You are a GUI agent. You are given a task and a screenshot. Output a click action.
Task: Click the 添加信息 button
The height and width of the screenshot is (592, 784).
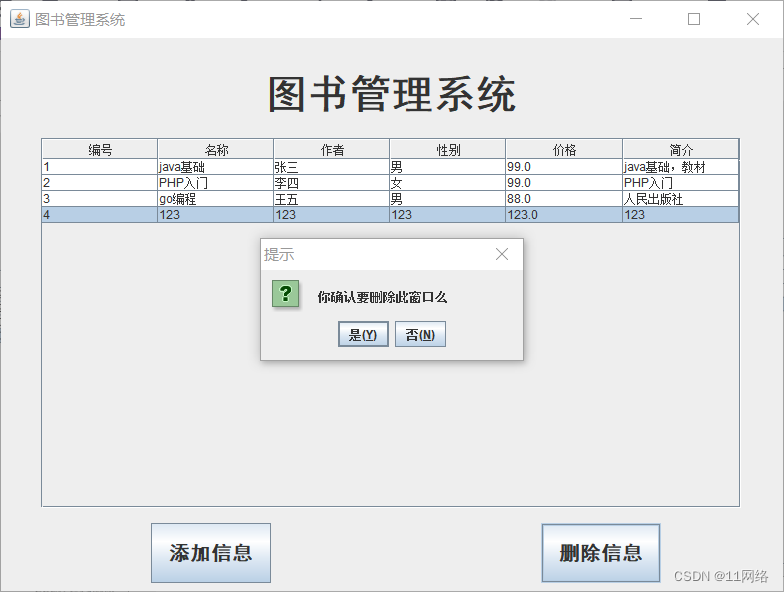point(211,553)
